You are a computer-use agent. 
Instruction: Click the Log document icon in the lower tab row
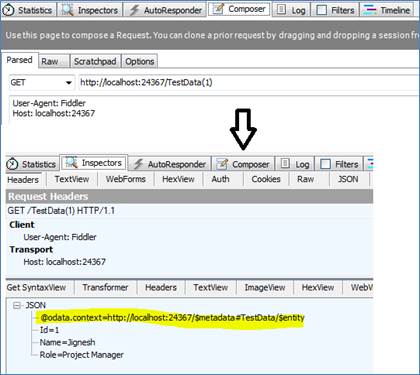coord(285,164)
